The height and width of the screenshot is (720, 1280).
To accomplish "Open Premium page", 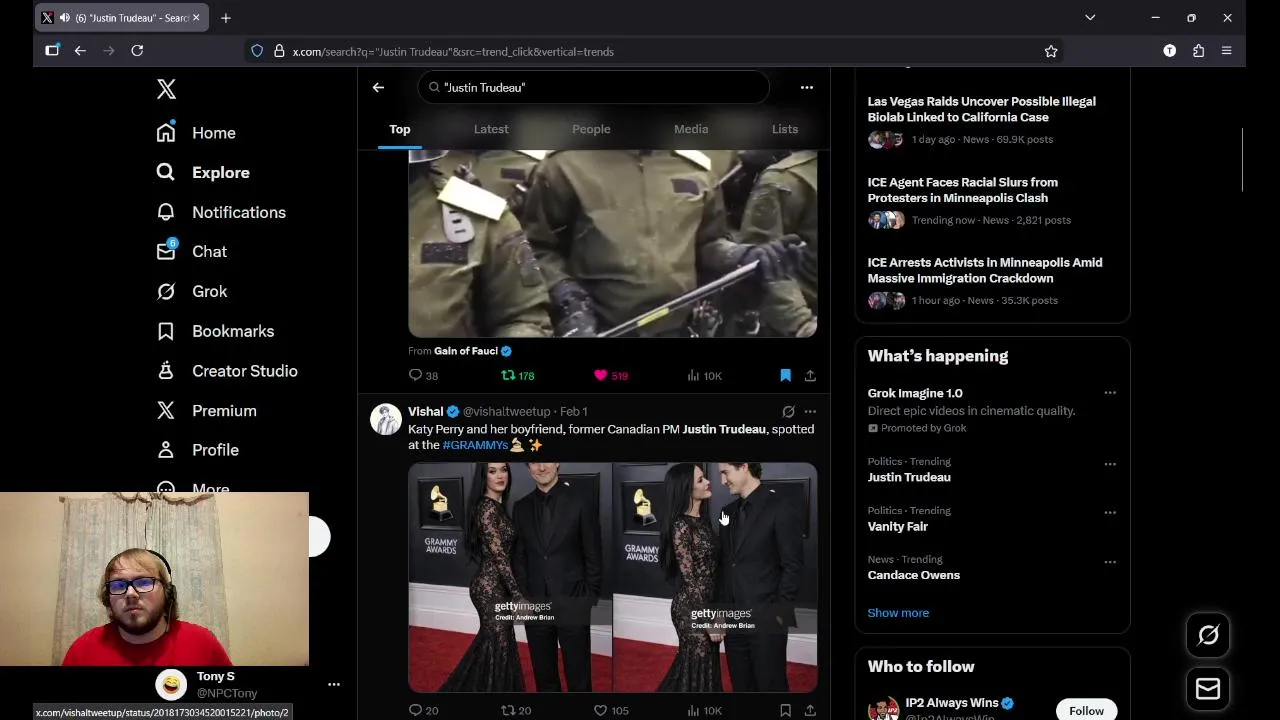I will 206,411.
